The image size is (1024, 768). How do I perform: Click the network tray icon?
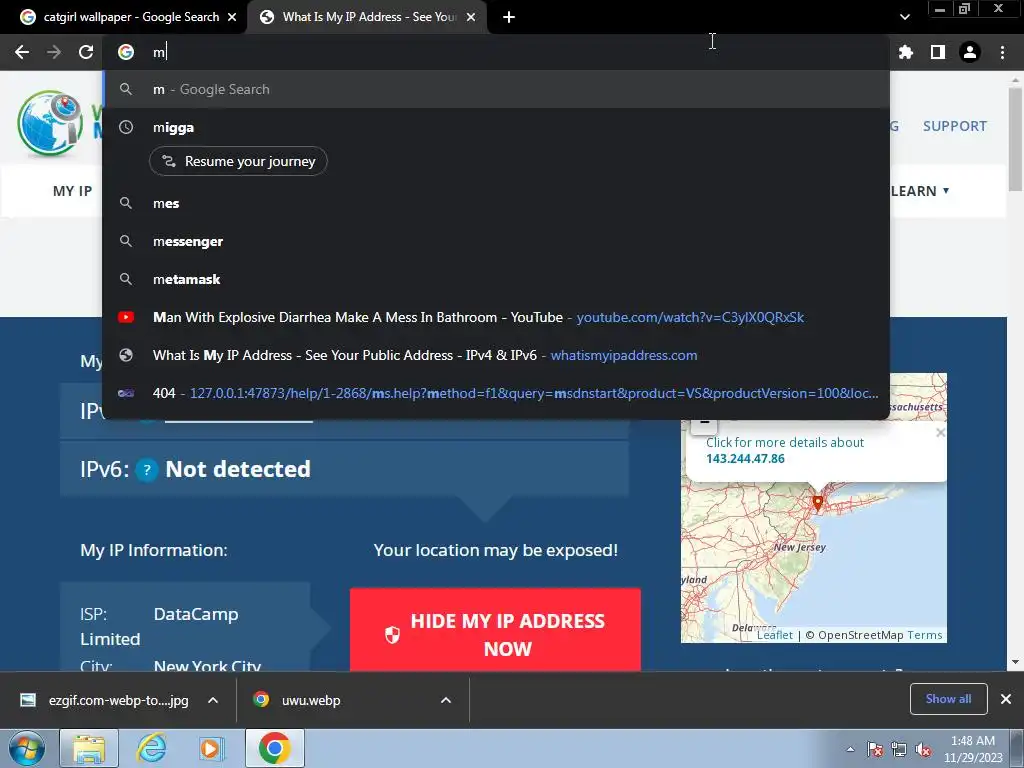click(899, 750)
